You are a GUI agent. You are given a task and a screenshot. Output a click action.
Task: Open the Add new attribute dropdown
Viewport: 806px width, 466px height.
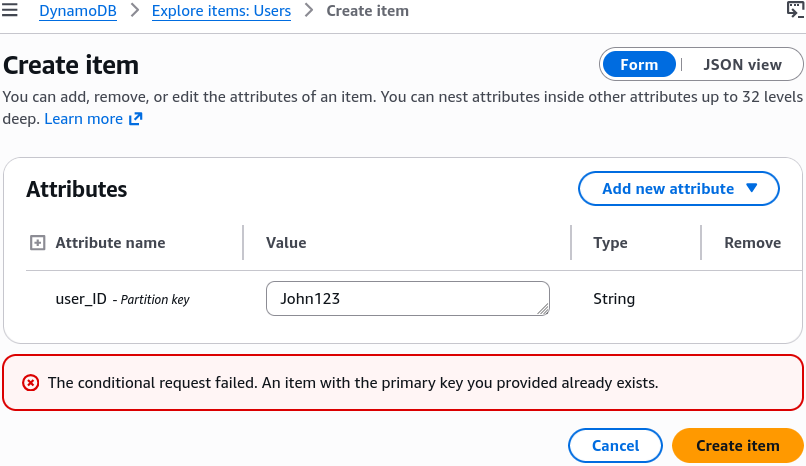(679, 189)
